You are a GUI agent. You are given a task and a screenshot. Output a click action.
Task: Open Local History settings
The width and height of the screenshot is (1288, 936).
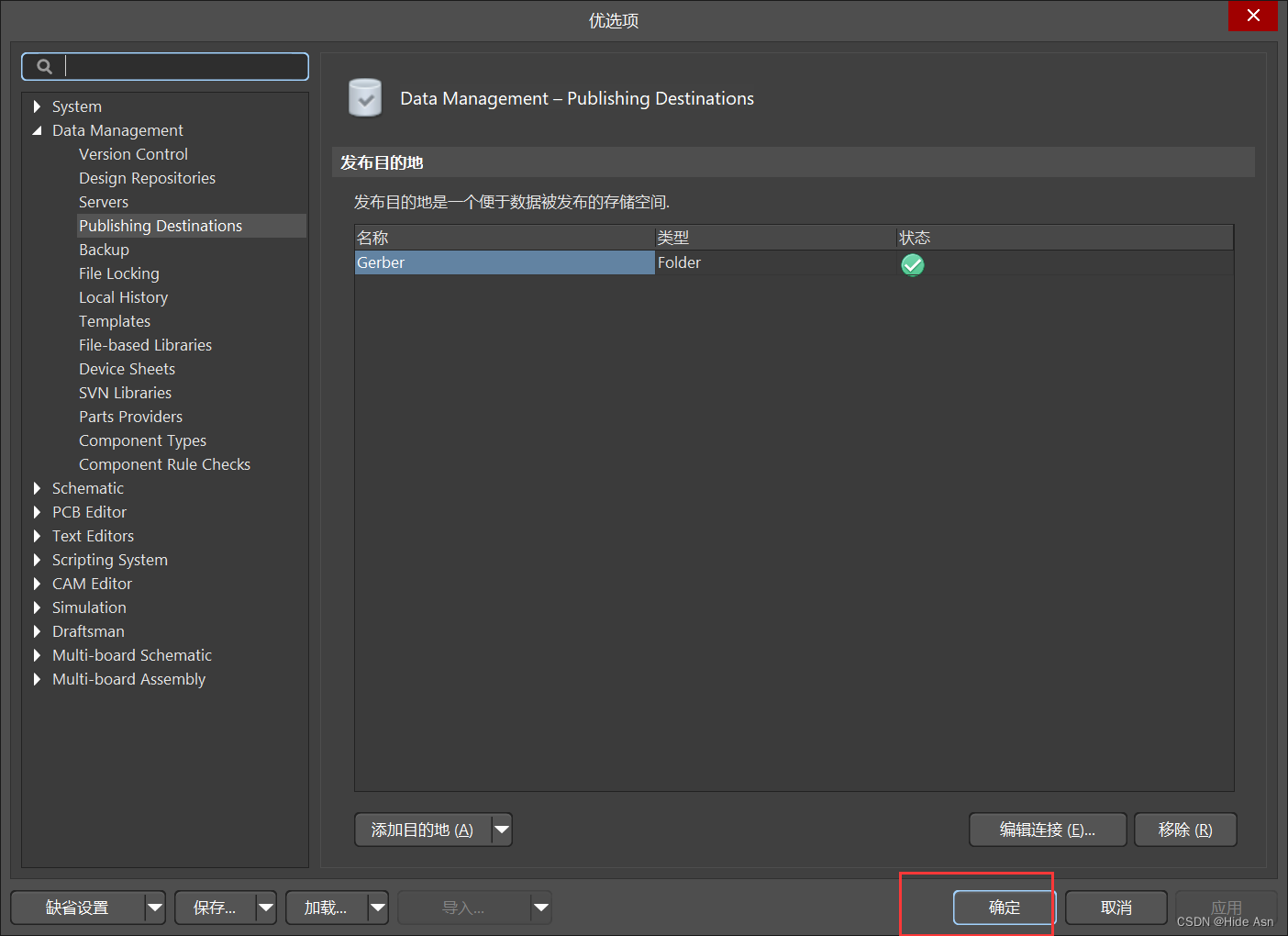click(x=123, y=297)
